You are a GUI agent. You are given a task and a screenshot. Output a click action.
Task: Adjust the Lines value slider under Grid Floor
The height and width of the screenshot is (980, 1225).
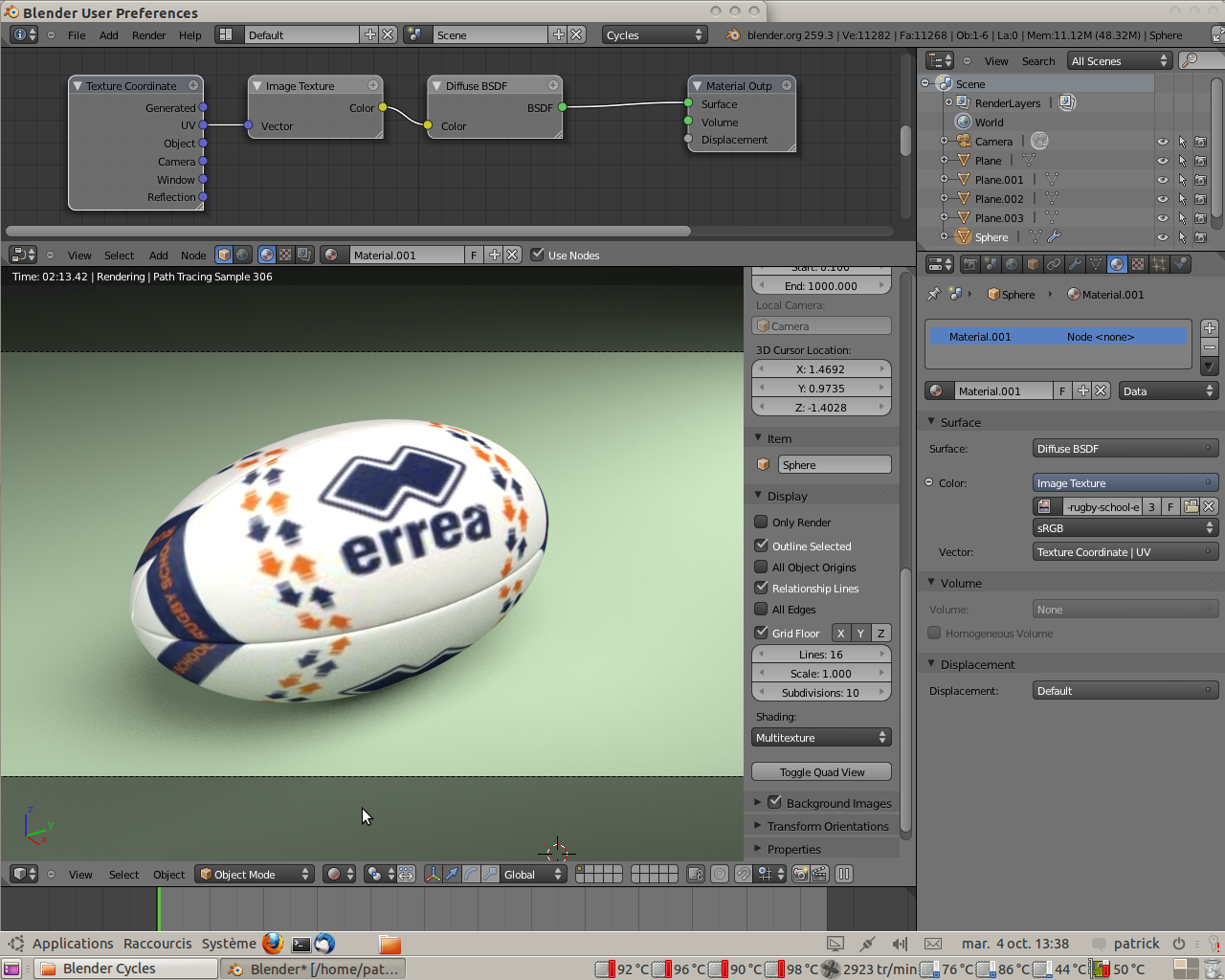pyautogui.click(x=821, y=653)
